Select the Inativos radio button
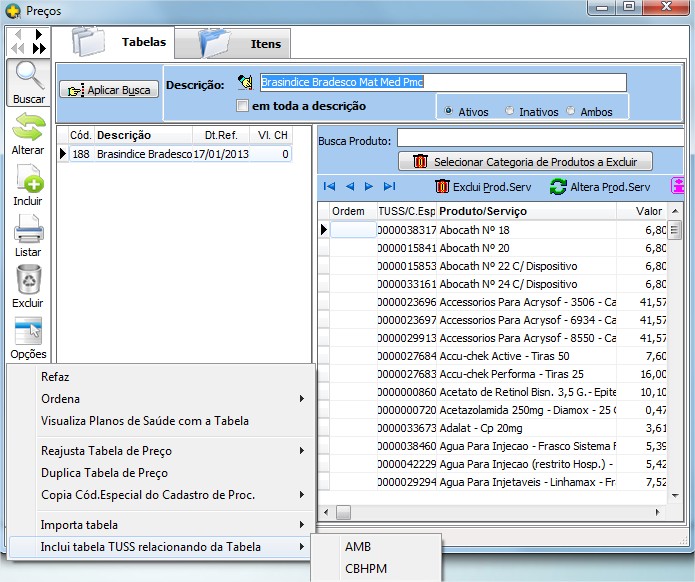695x582 pixels. (510, 111)
